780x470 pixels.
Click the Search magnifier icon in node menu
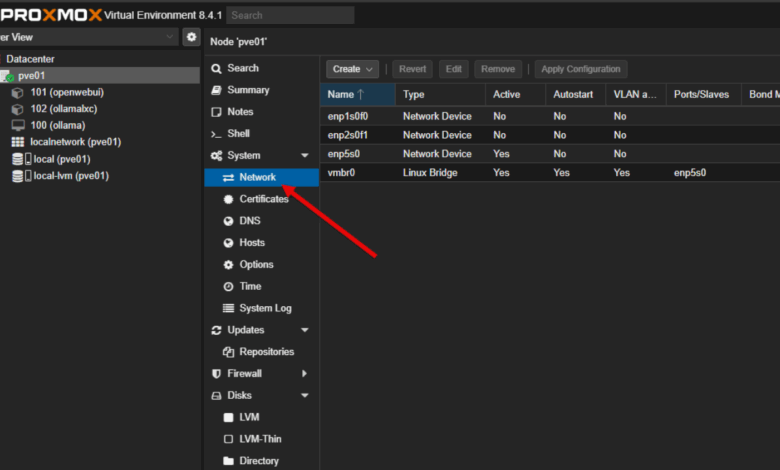click(x=216, y=68)
